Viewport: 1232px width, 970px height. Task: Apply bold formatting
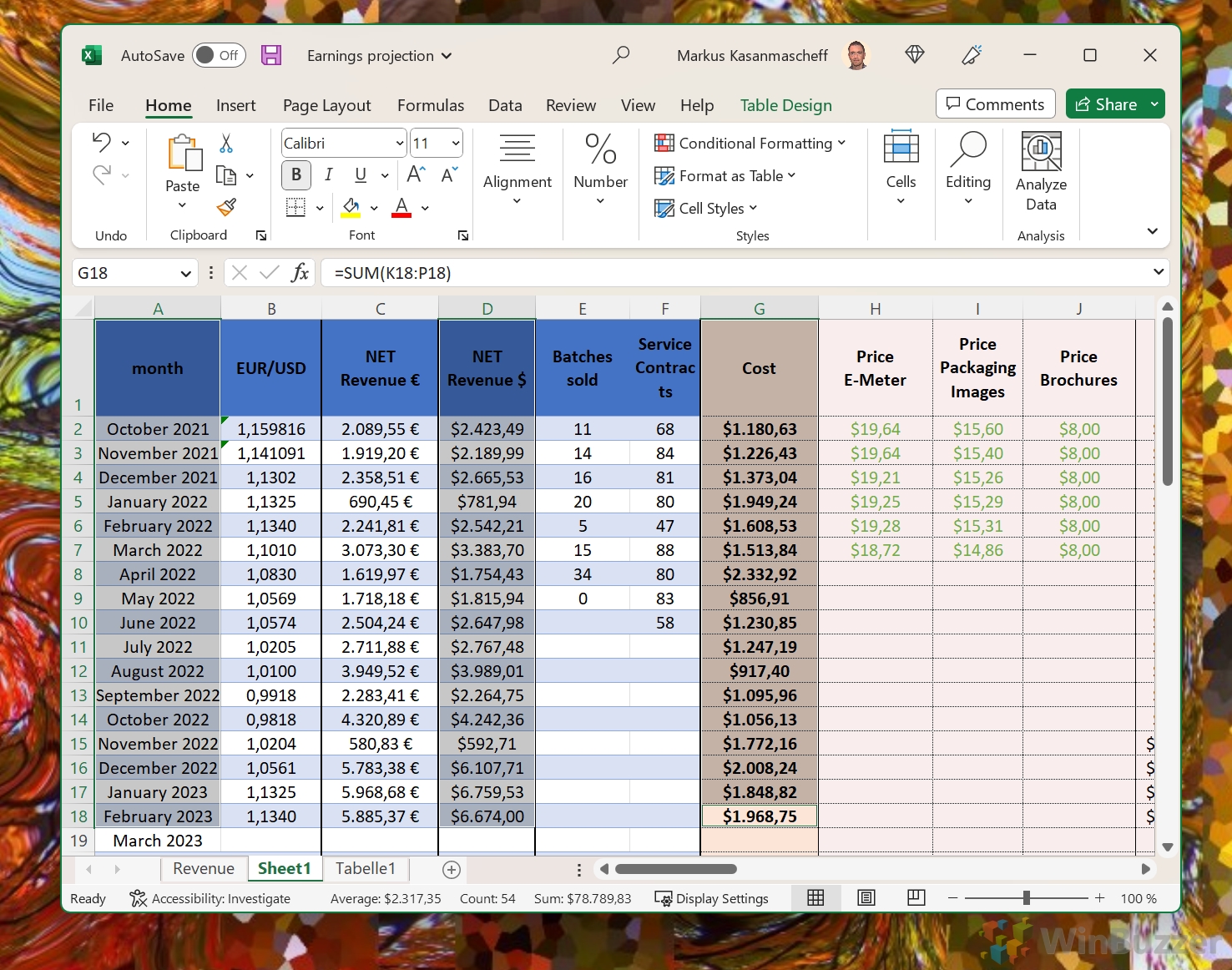tap(295, 174)
